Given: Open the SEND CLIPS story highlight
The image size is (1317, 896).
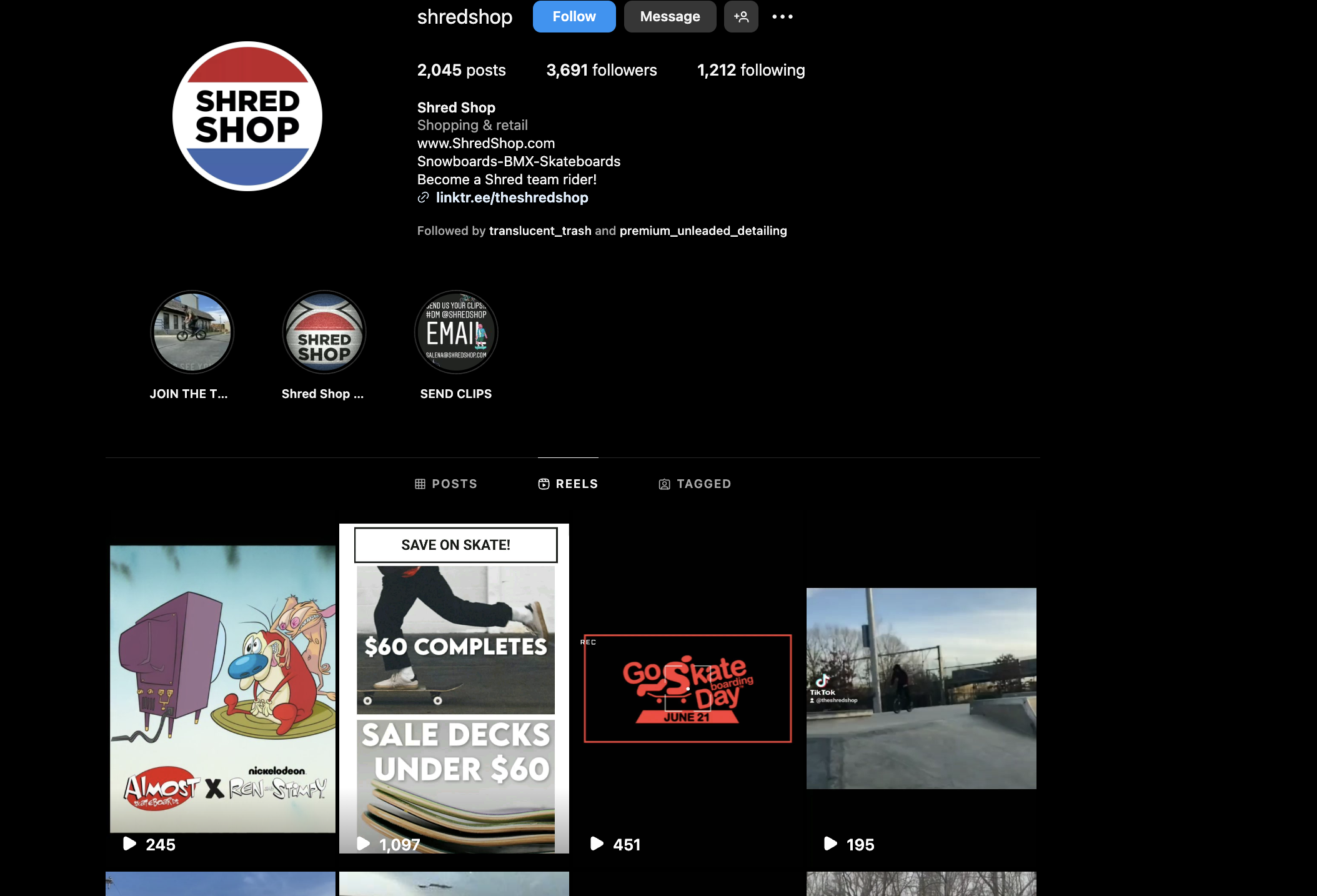Looking at the screenshot, I should (456, 332).
